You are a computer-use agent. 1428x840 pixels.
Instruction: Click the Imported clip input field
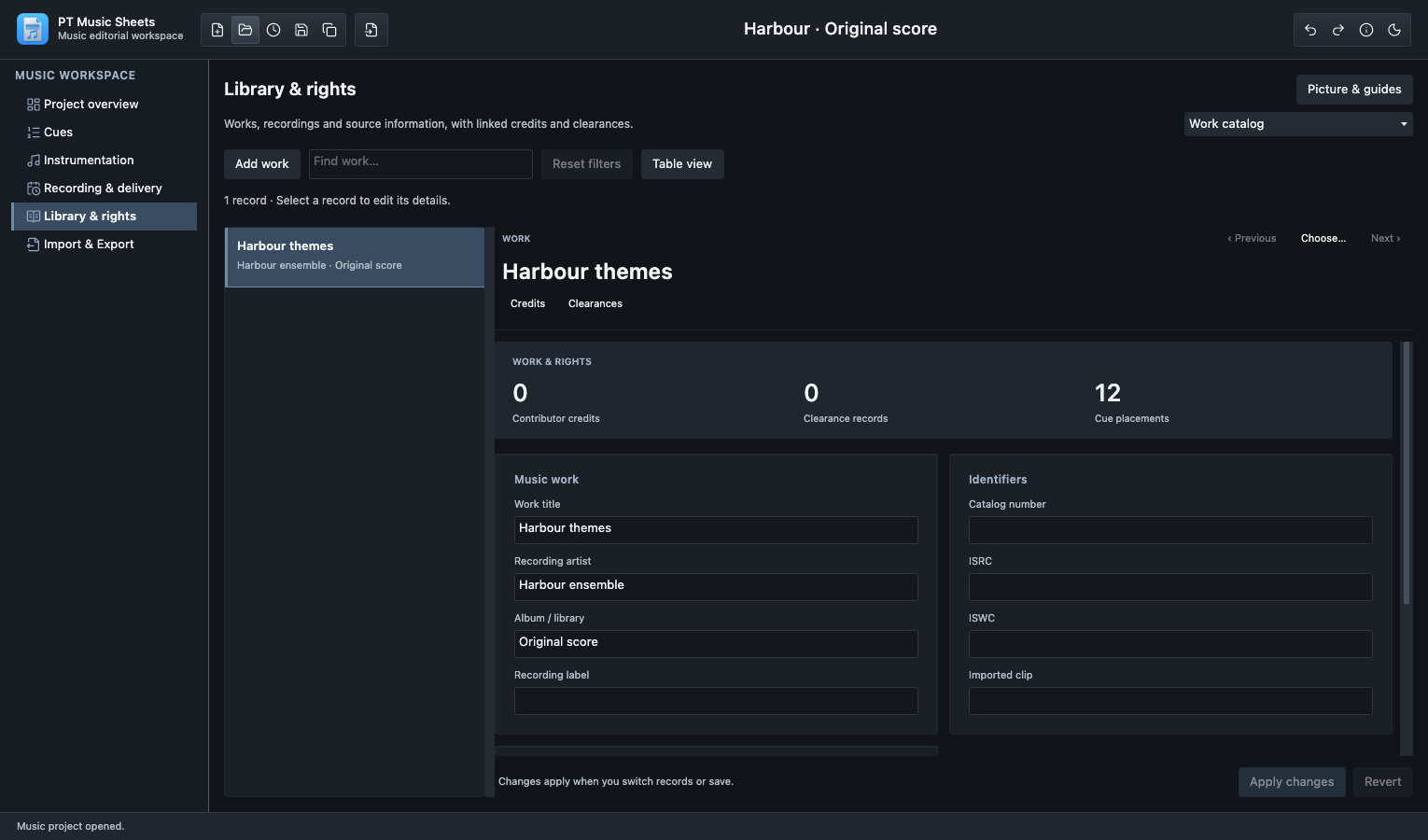(x=1170, y=701)
